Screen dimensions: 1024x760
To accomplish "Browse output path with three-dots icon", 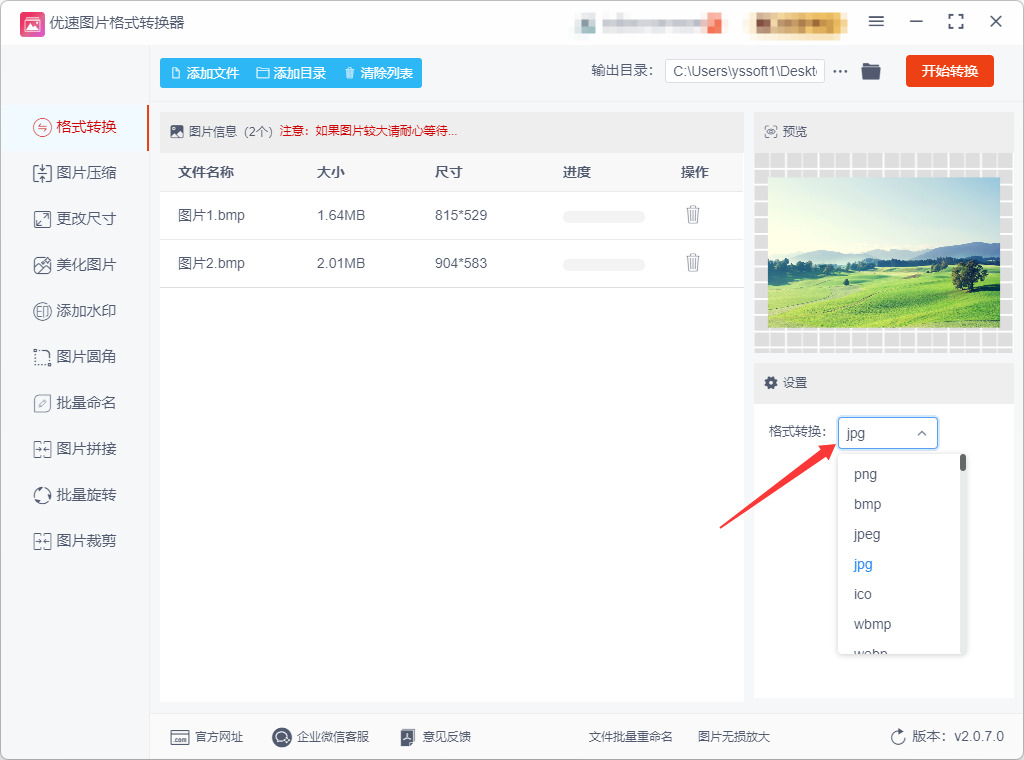I will pyautogui.click(x=840, y=71).
